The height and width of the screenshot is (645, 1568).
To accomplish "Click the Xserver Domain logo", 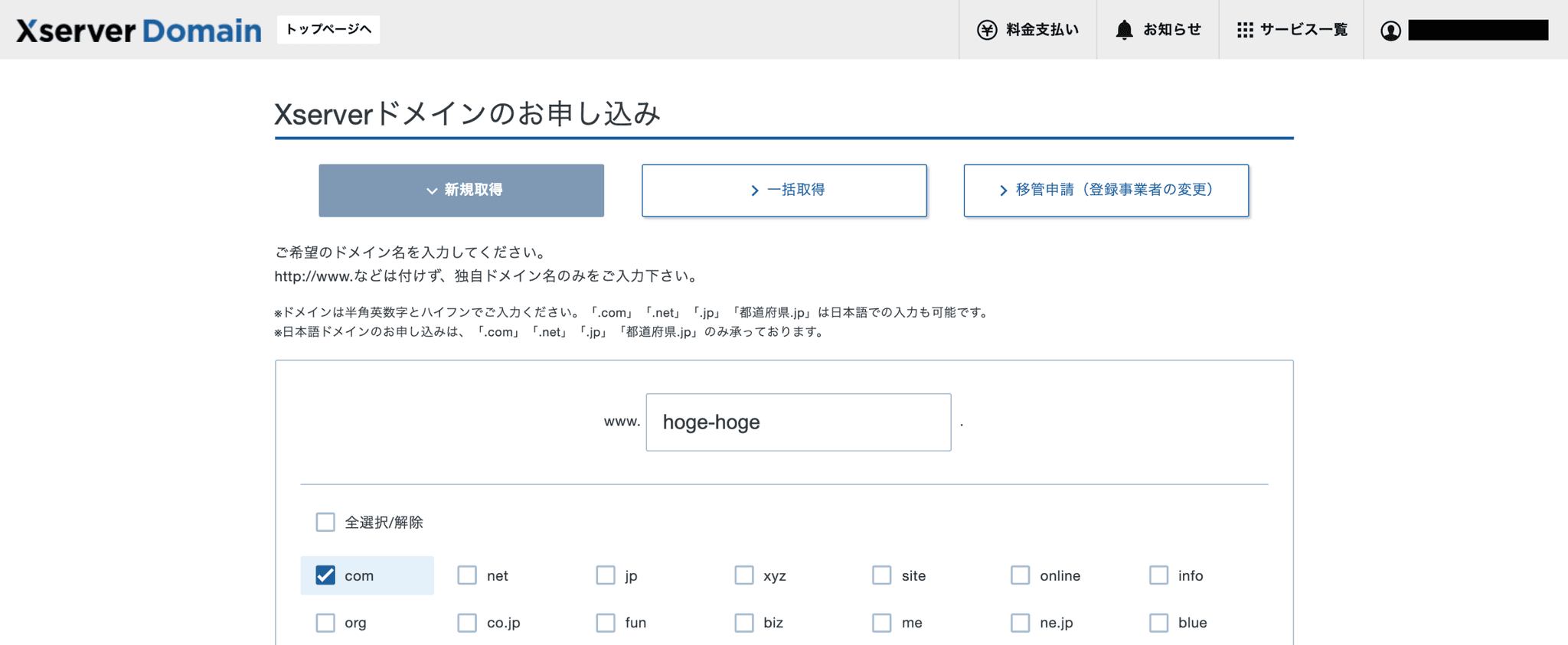I will (x=139, y=30).
